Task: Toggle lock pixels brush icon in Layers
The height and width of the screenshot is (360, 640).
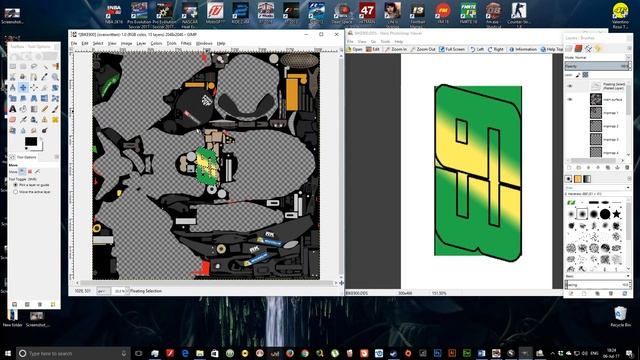Action: click(578, 75)
